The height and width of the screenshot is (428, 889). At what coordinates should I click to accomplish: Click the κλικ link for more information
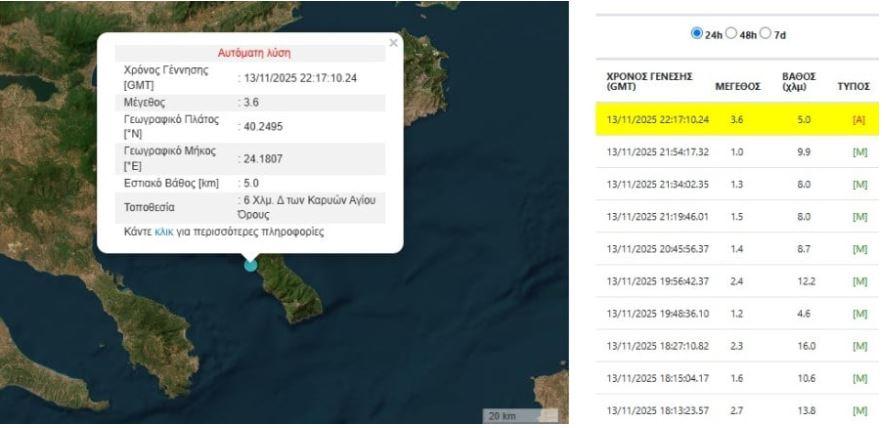click(164, 232)
